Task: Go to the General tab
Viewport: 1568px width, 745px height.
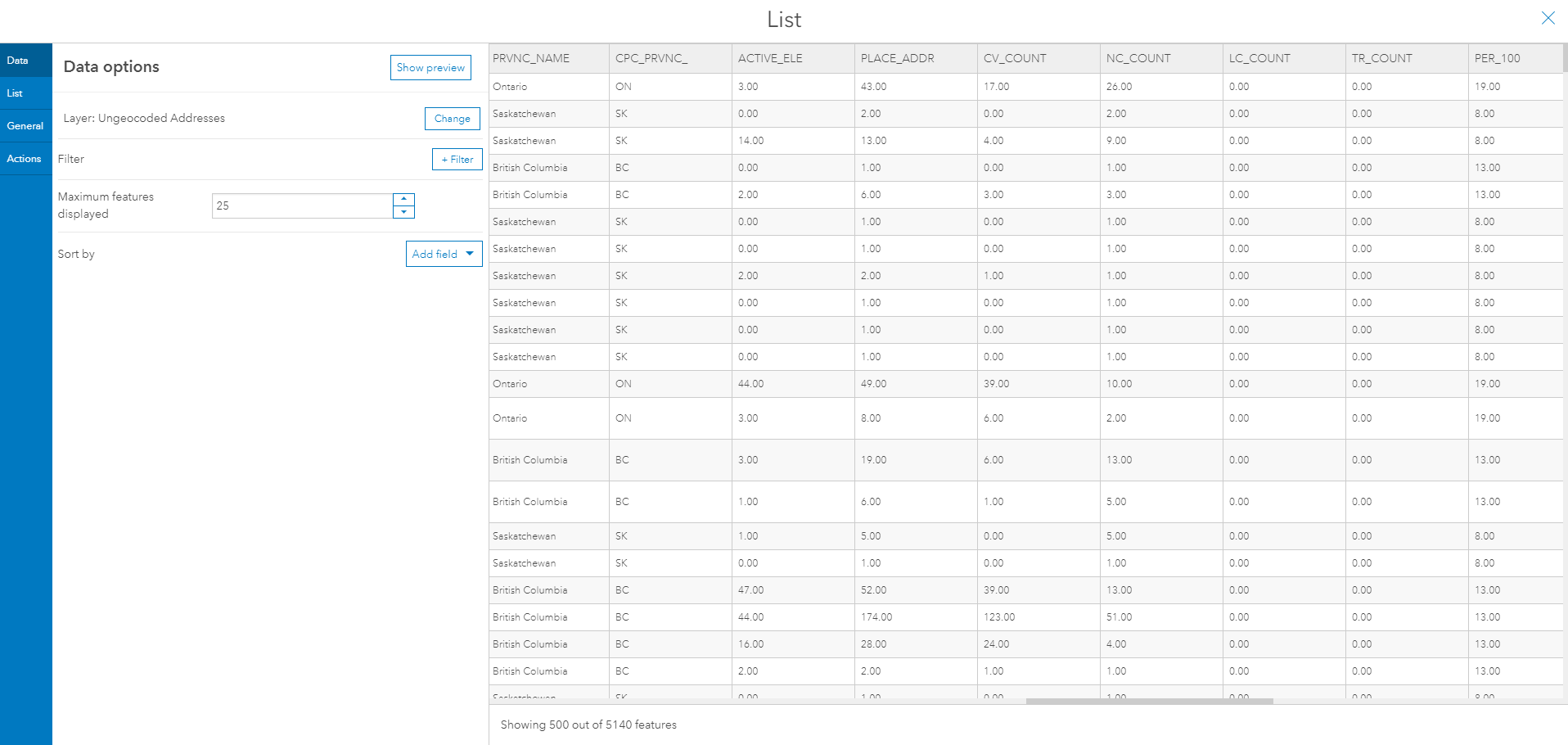Action: point(25,126)
